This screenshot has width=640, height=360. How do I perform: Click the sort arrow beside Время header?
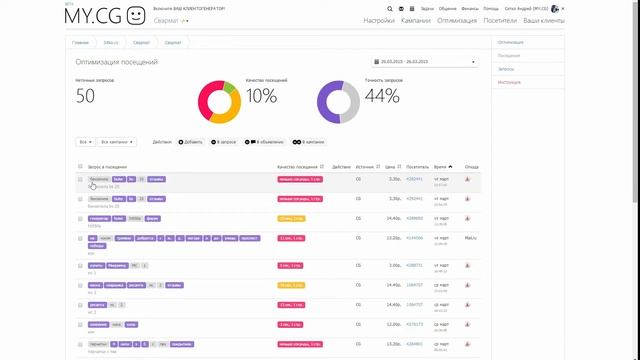450,167
